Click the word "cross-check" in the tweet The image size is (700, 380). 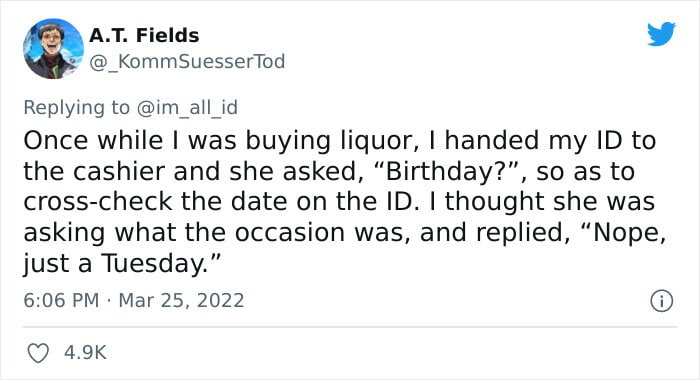pos(97,201)
